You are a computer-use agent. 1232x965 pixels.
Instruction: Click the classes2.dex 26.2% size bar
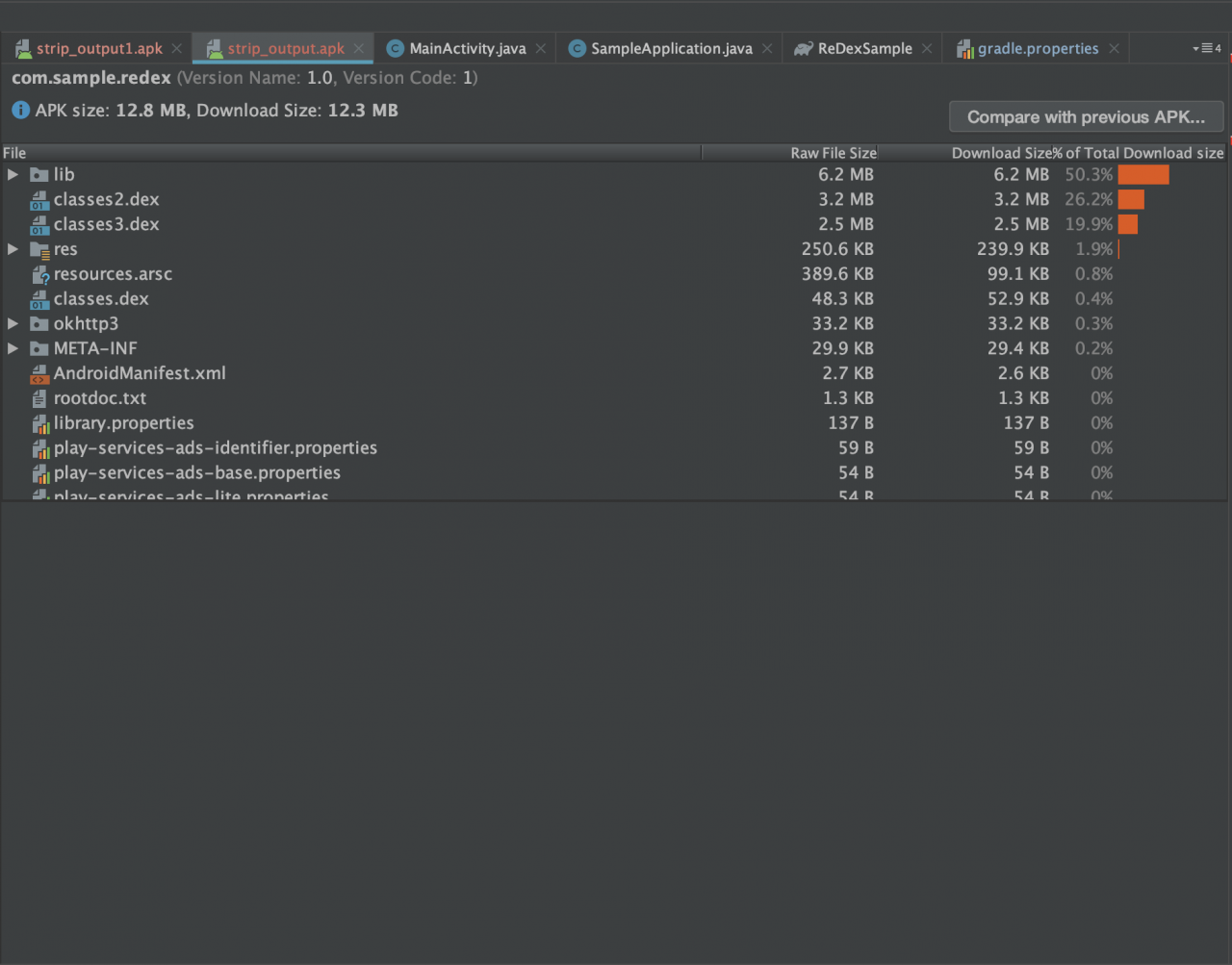[x=1131, y=199]
